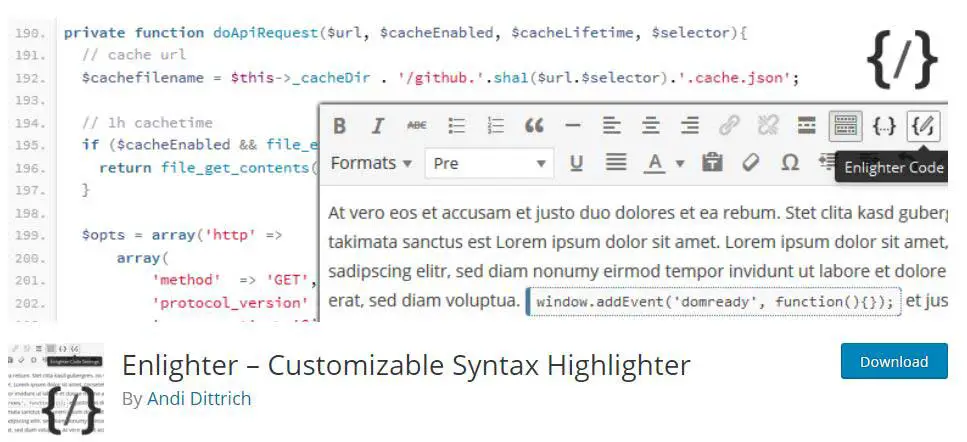Toggle underline formatting
Image resolution: width=967 pixels, height=442 pixels.
point(576,163)
